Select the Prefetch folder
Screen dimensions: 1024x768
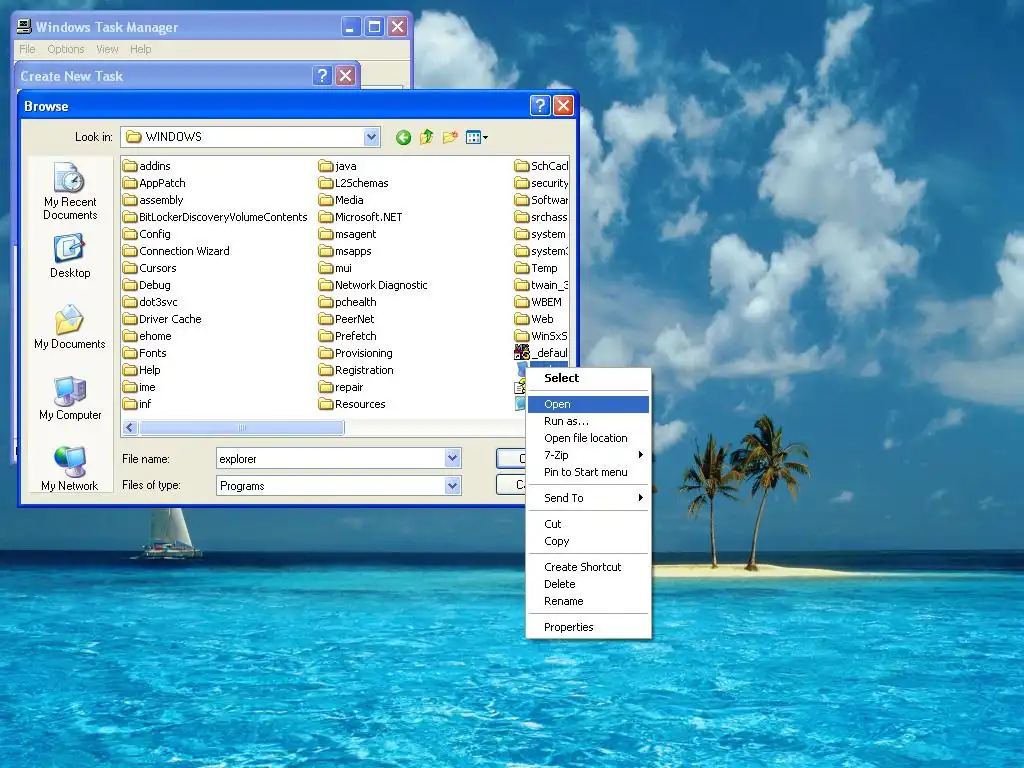[347, 336]
